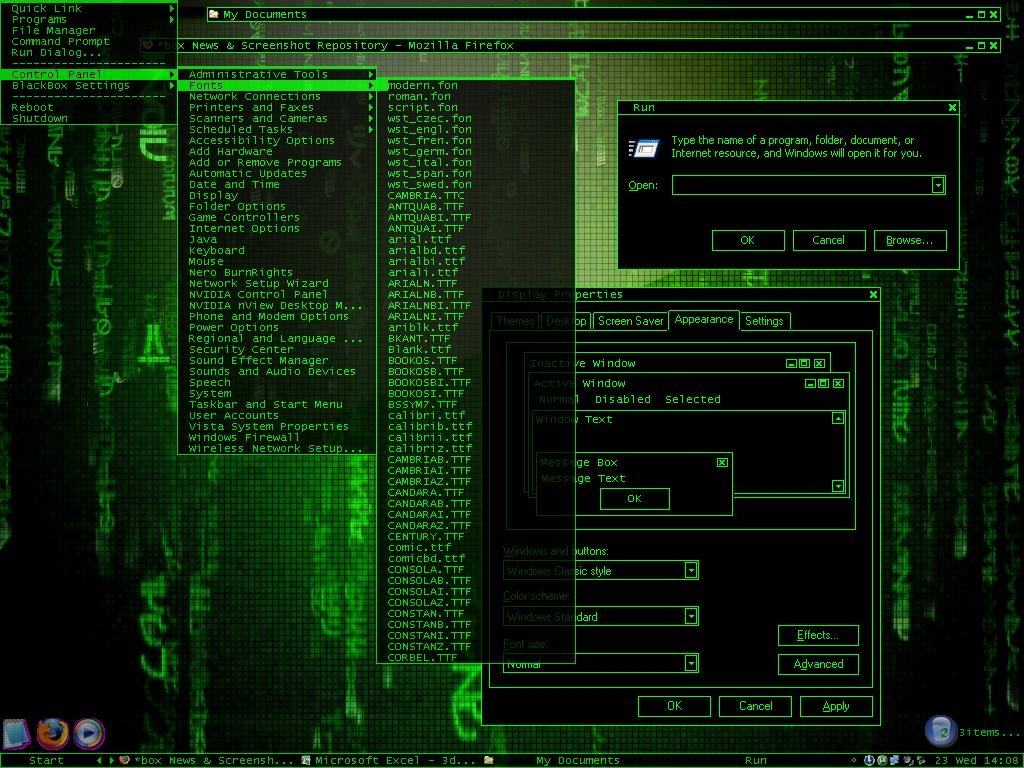Click the Start button on the taskbar
Screen dimensions: 1024x768
click(46, 760)
